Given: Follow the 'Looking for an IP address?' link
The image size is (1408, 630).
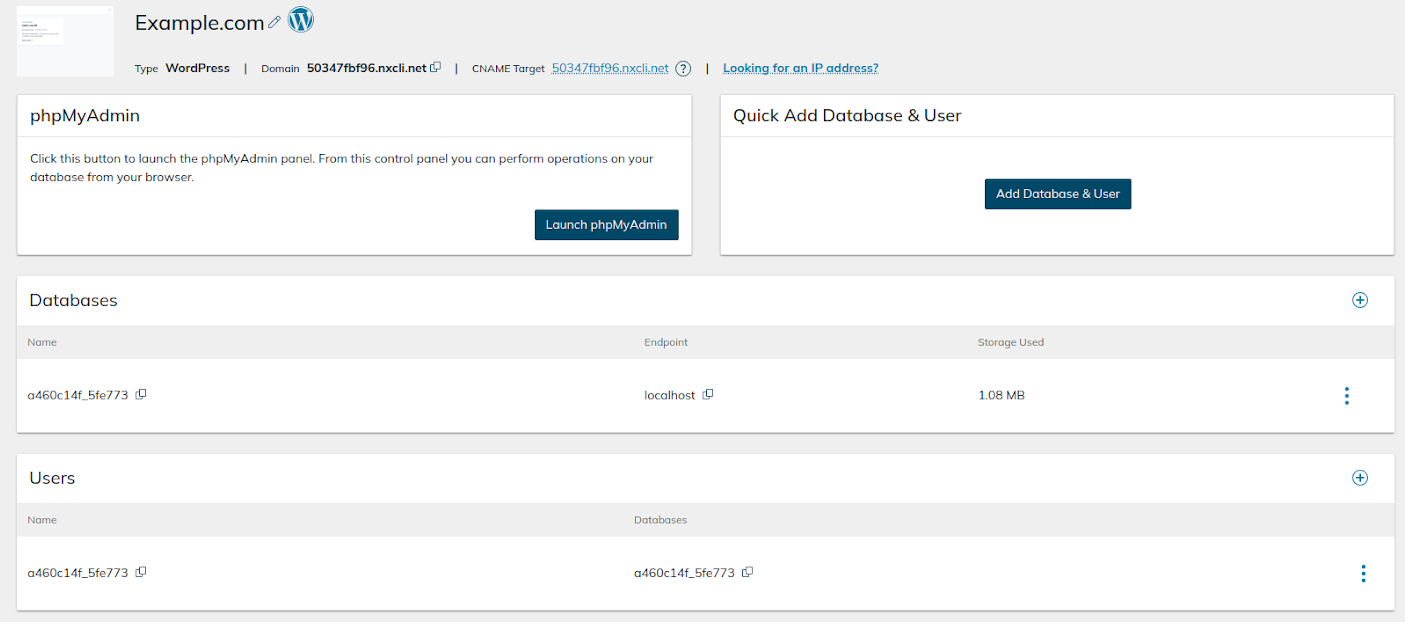Looking at the screenshot, I should pyautogui.click(x=800, y=69).
